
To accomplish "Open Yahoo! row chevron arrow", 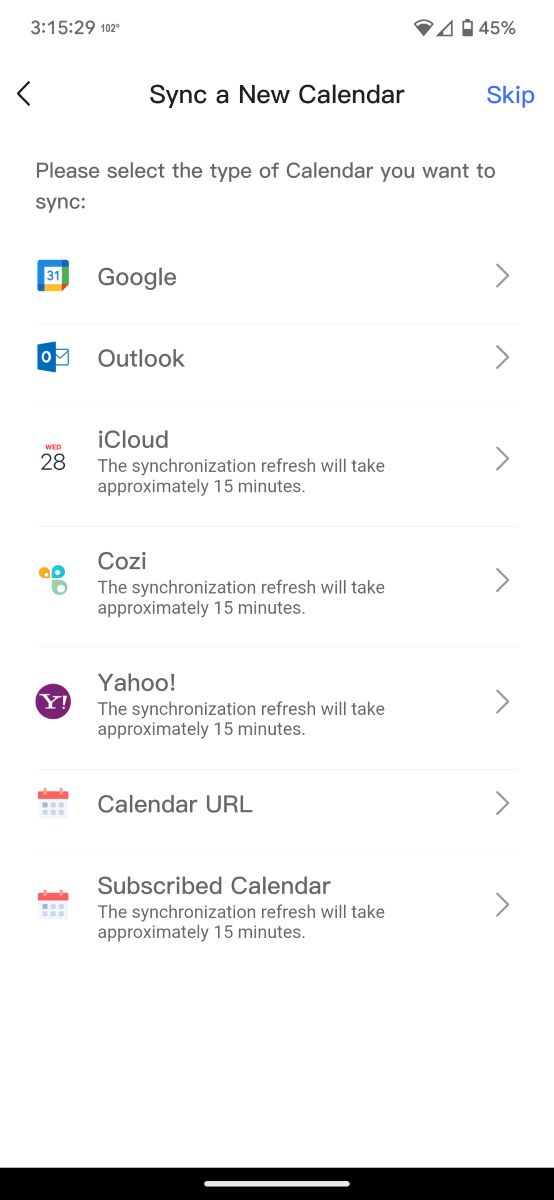I will pos(502,702).
